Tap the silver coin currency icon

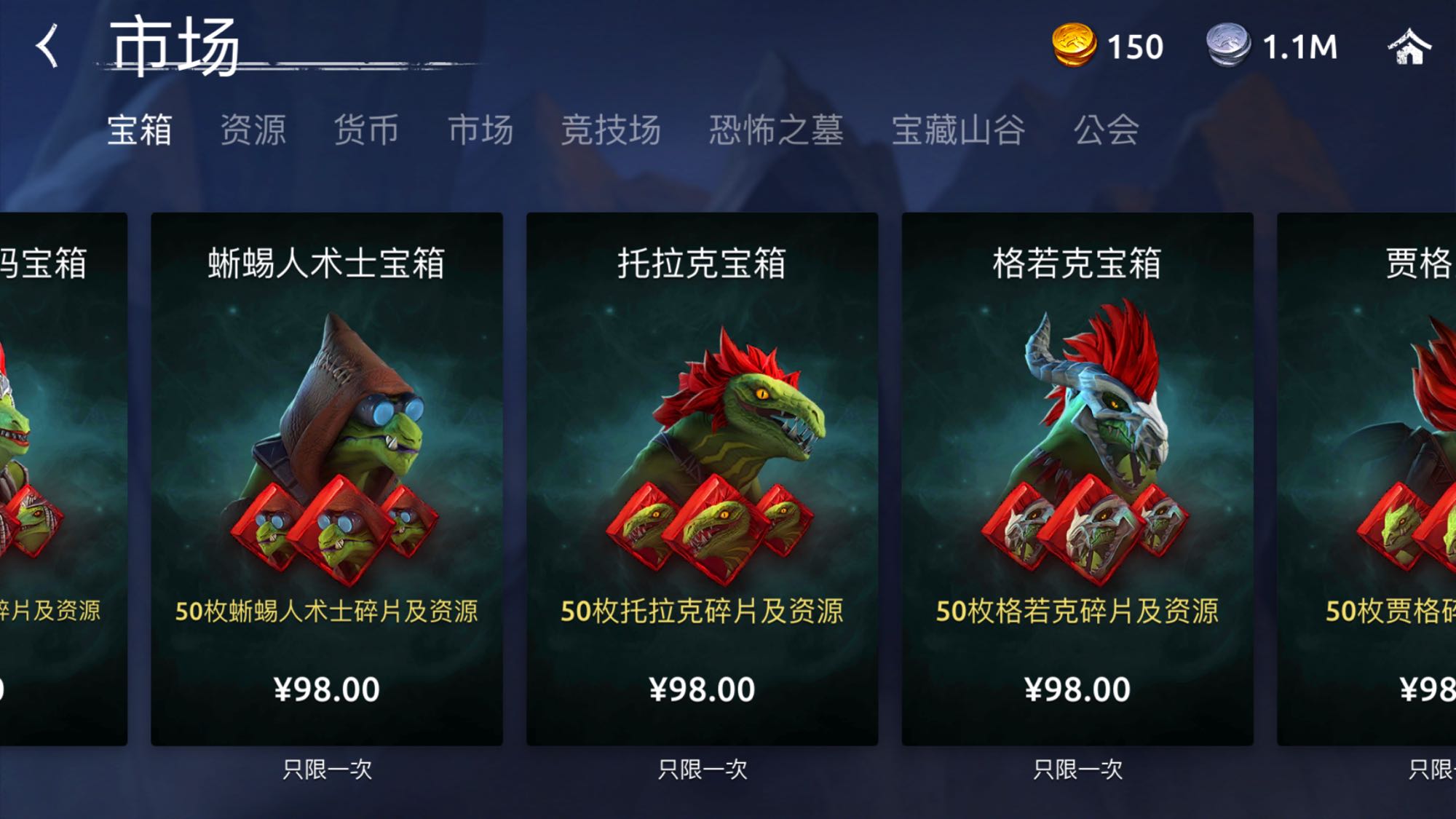point(1228,45)
